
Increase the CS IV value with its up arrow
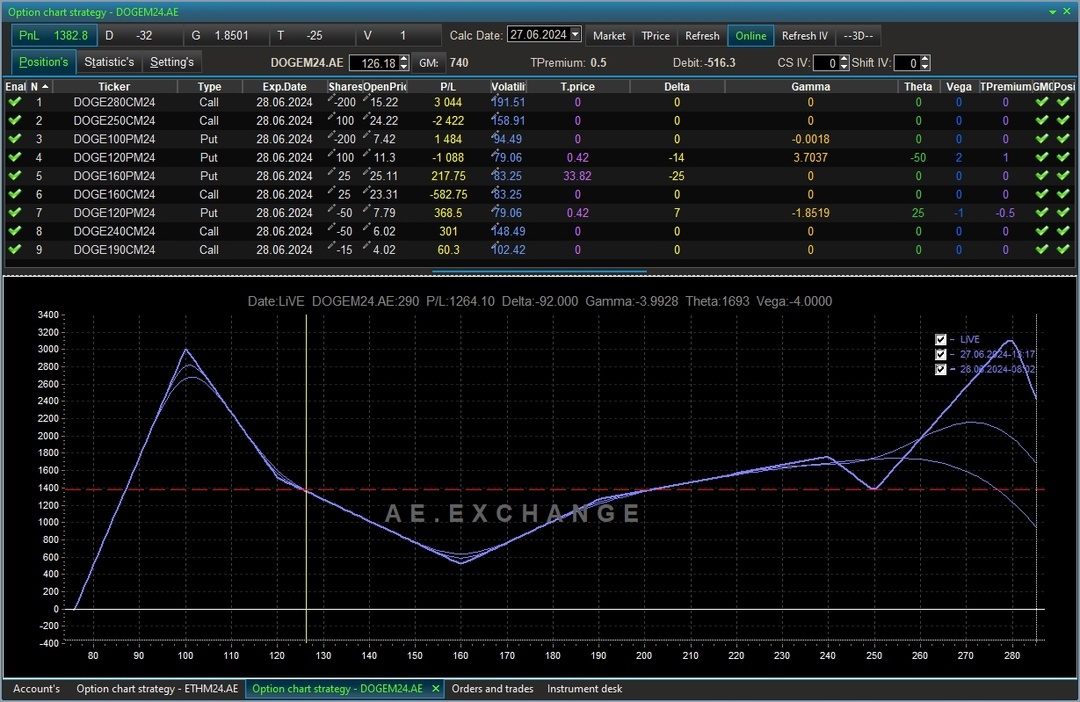844,59
